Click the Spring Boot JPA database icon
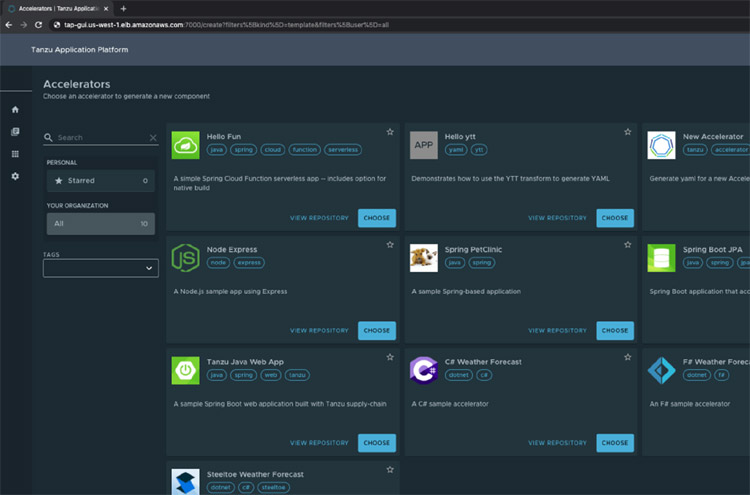 click(x=662, y=258)
